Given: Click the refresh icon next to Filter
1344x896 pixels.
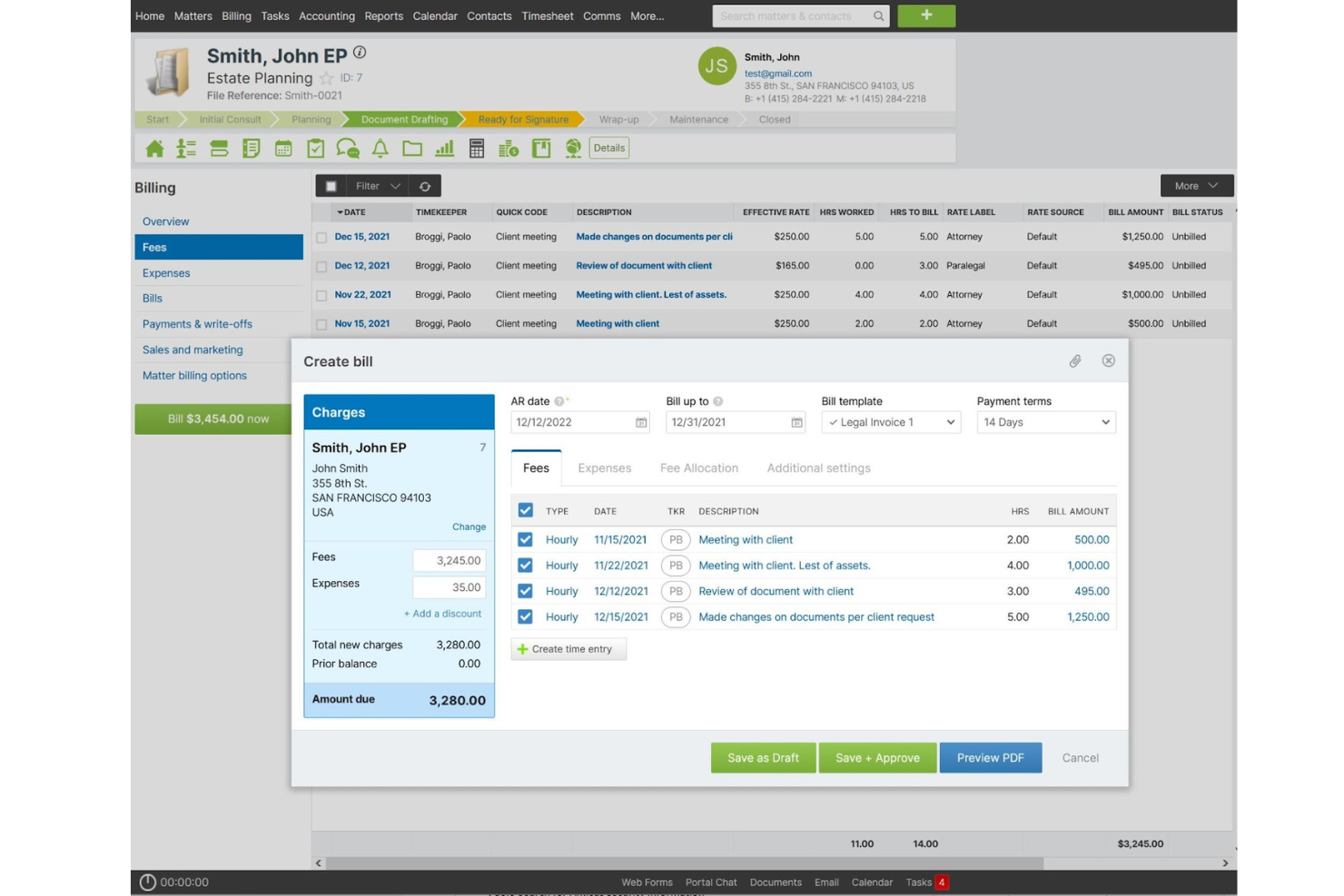Looking at the screenshot, I should point(425,186).
